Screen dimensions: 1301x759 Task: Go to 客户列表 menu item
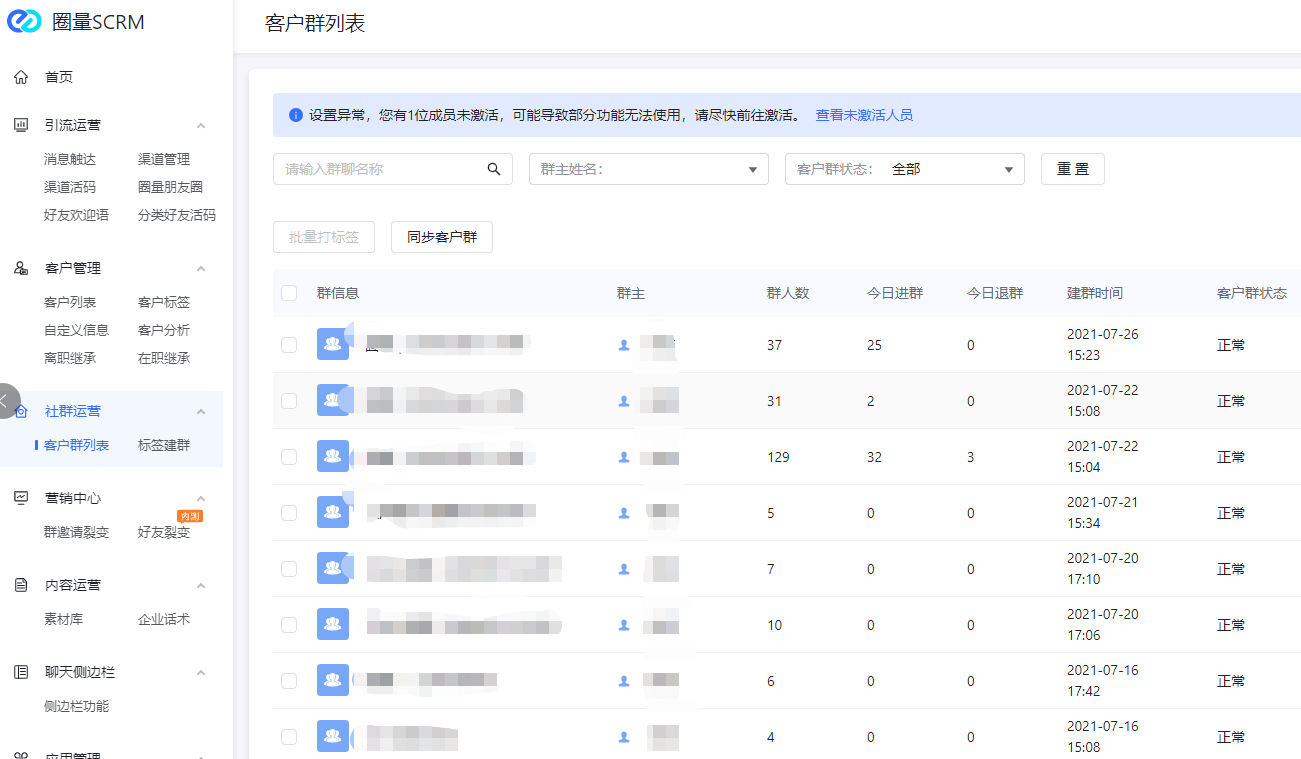(70, 302)
